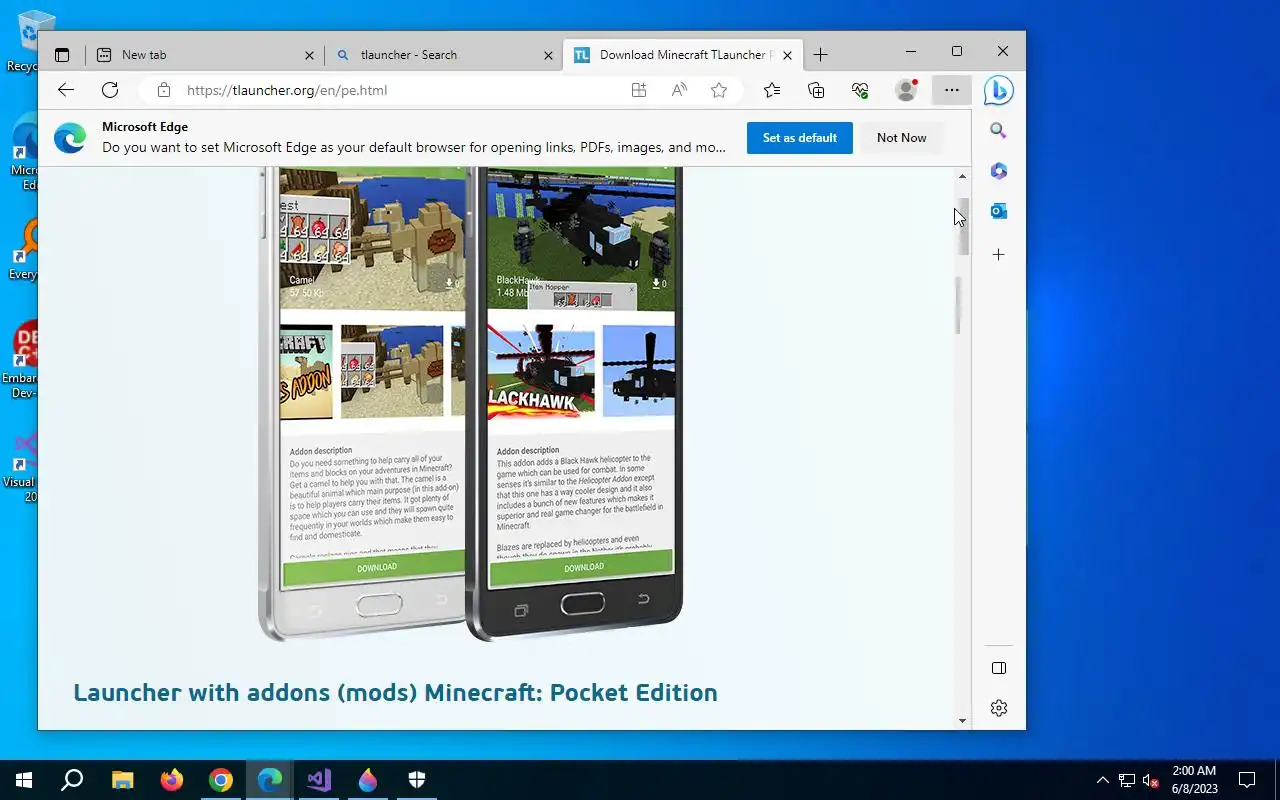Click the Blackhawk thumbnail on the black phone
Viewport: 1280px width, 800px height.
541,370
